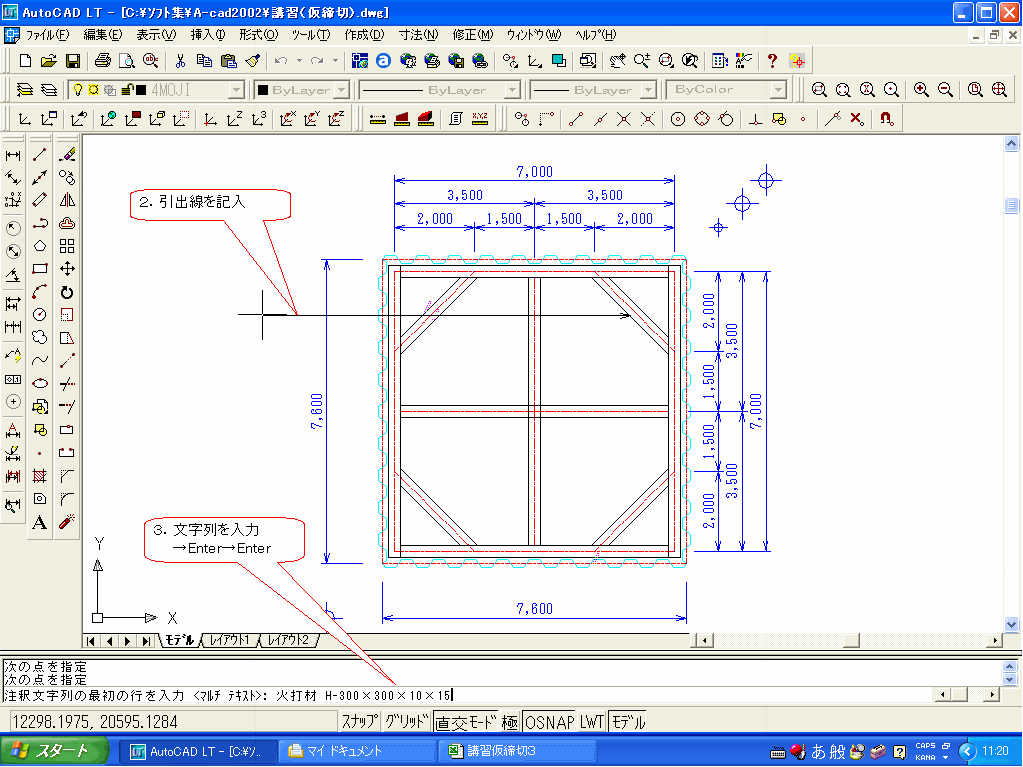Toggle 直交モード ortho mode

pos(466,721)
